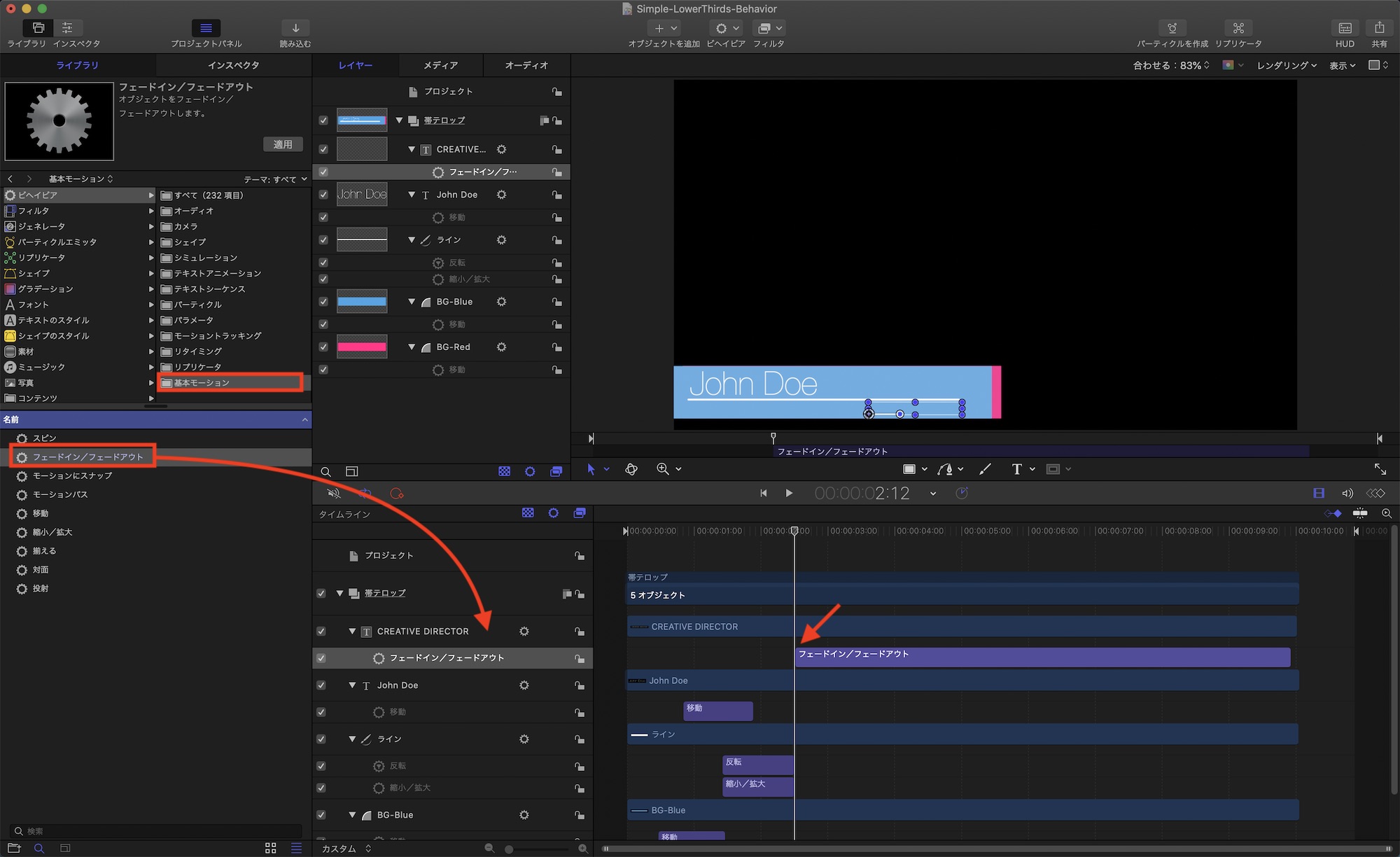Click the record keyframe button
1400x857 pixels.
[x=397, y=494]
